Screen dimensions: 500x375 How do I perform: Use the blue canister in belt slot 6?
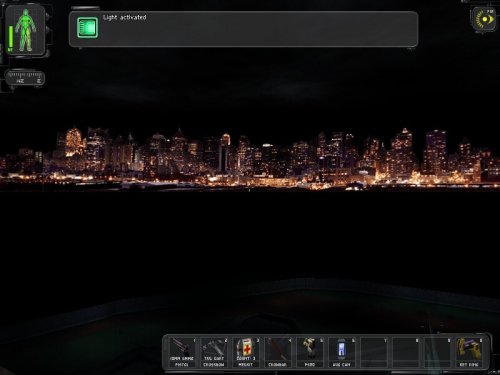(x=342, y=352)
